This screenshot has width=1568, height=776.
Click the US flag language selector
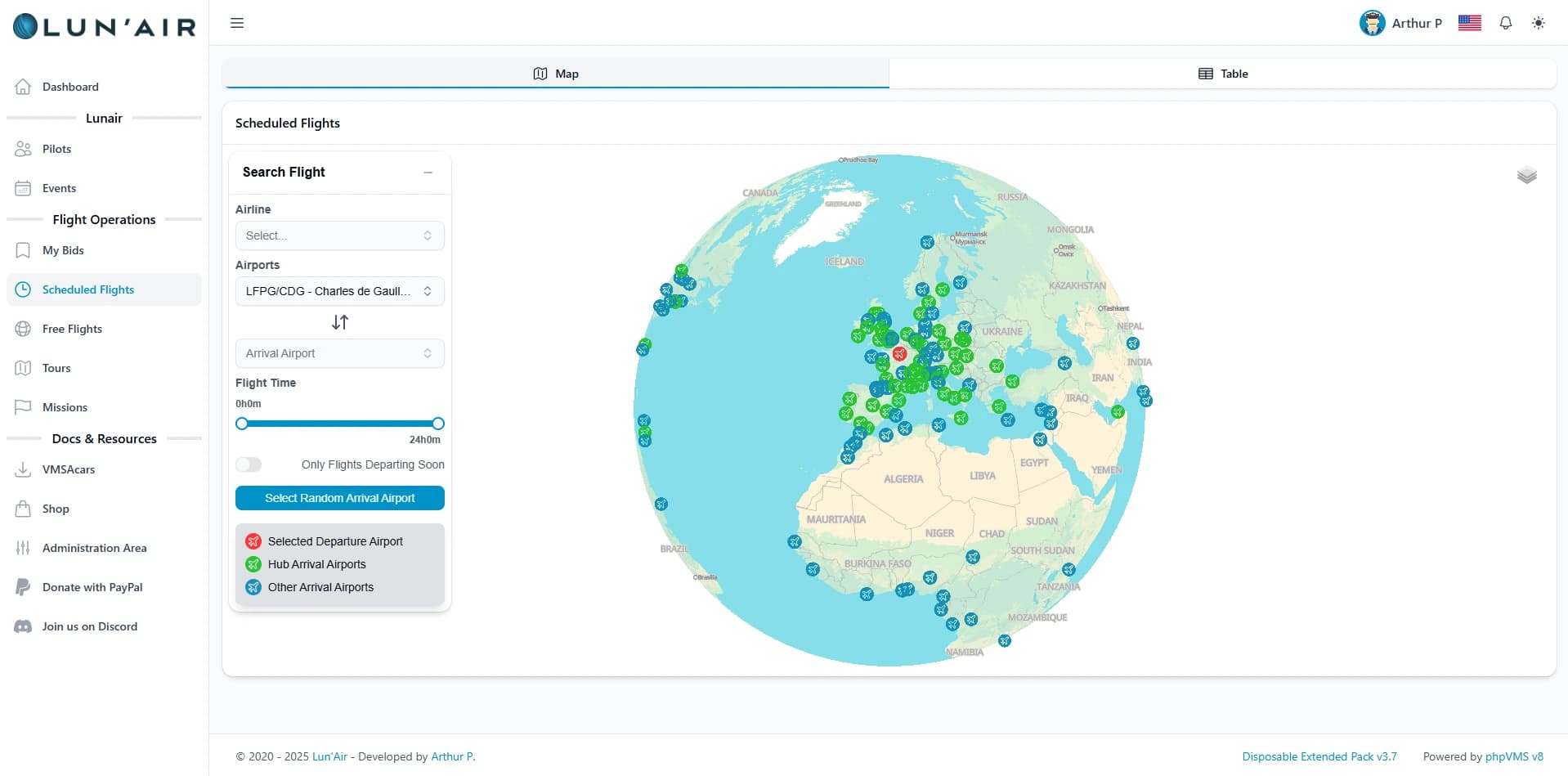pos(1469,23)
